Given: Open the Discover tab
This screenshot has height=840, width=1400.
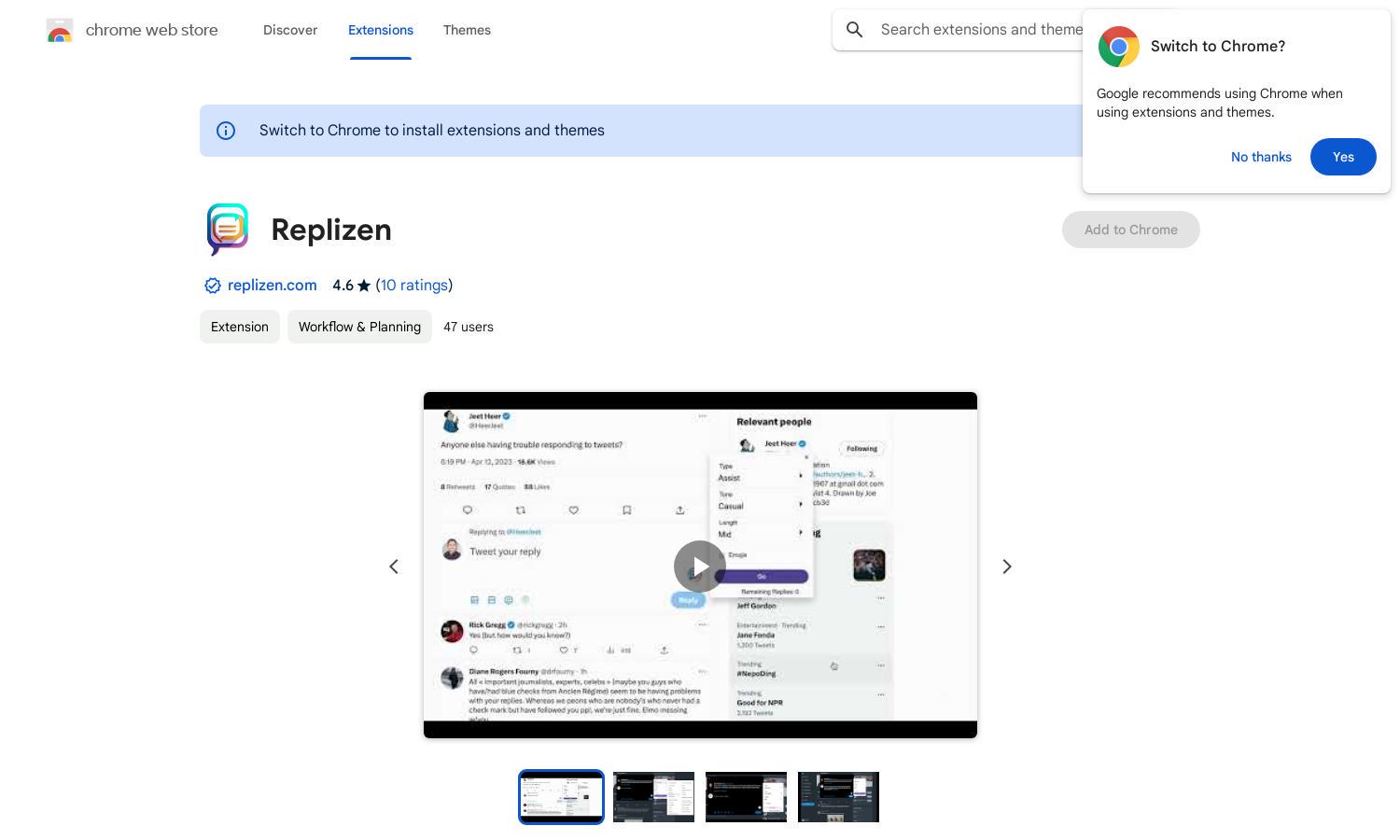Looking at the screenshot, I should click(x=290, y=30).
